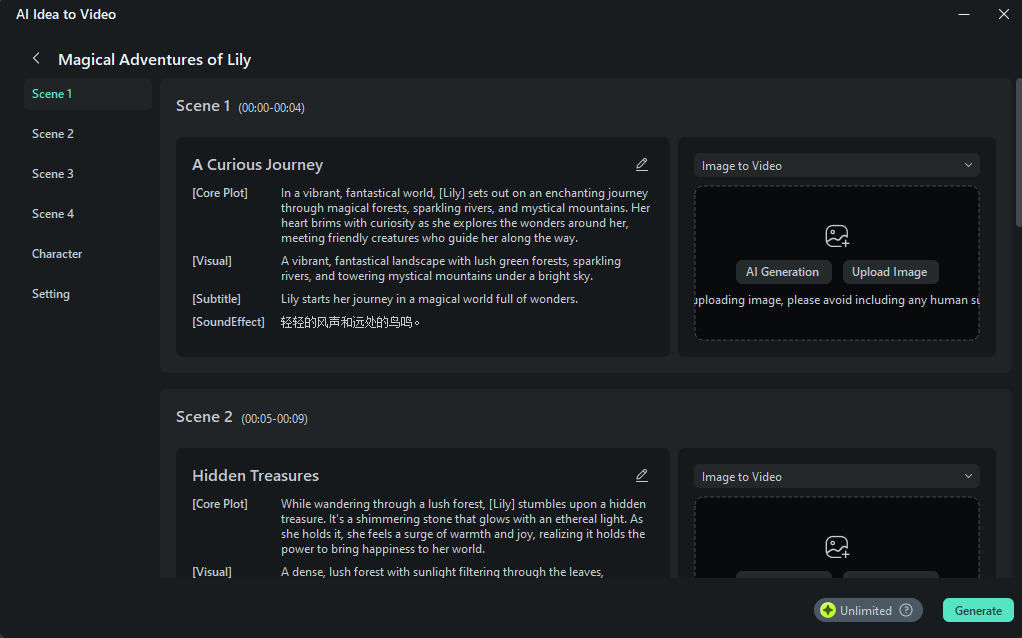Minimize the AI Idea to Video window

pyautogui.click(x=964, y=14)
